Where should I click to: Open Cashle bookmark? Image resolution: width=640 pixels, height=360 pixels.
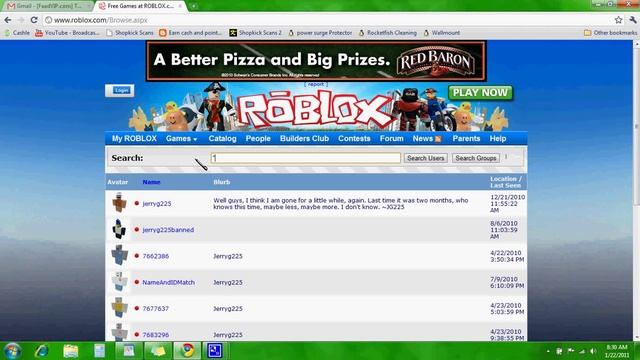point(17,33)
